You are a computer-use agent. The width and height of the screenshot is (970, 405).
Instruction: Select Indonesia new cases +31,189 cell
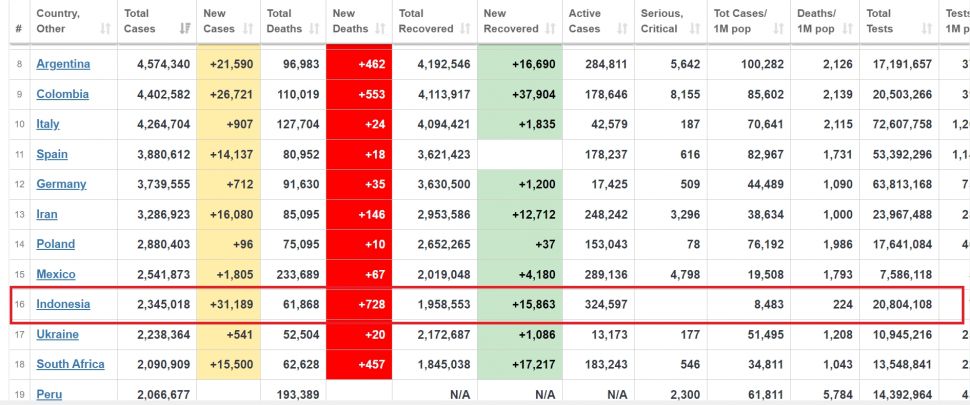click(228, 305)
